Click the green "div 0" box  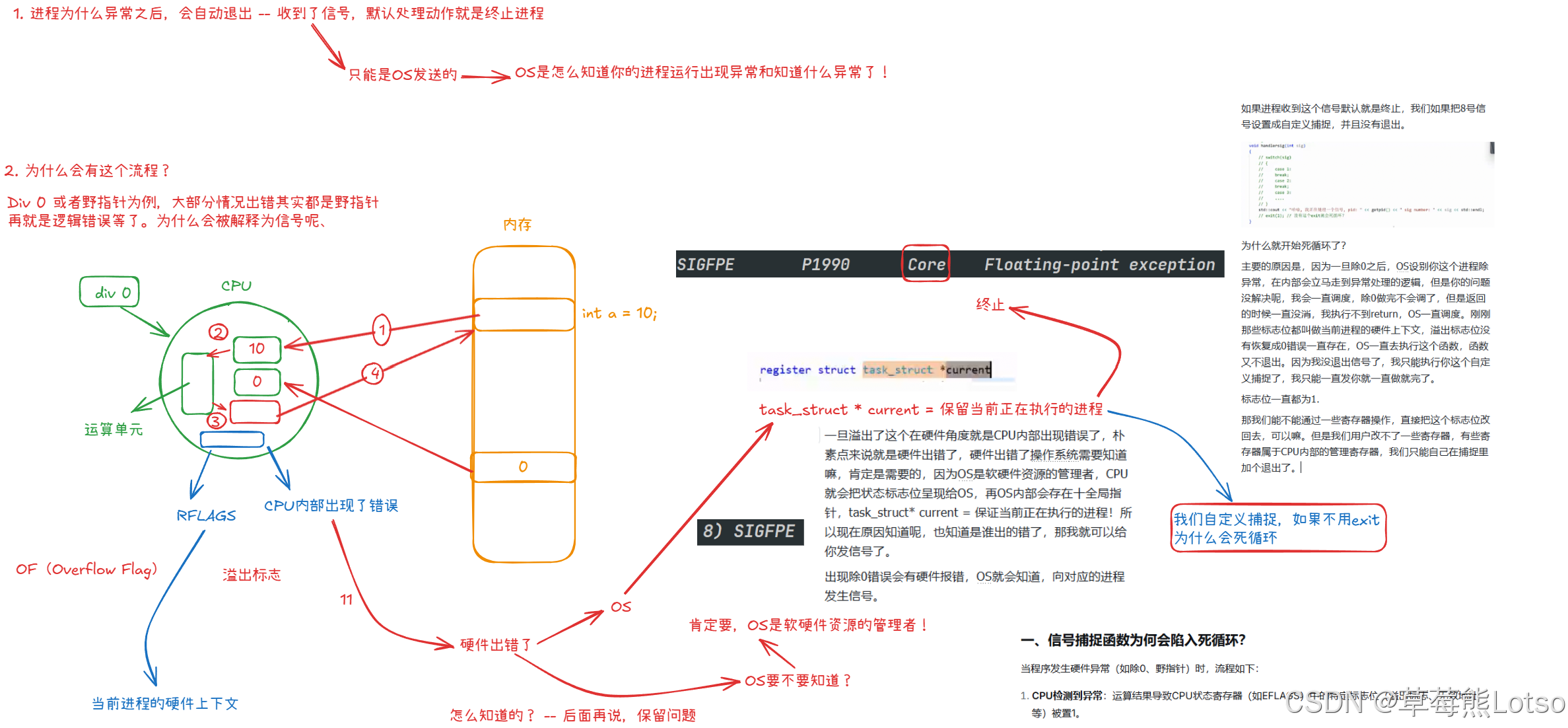tap(110, 292)
